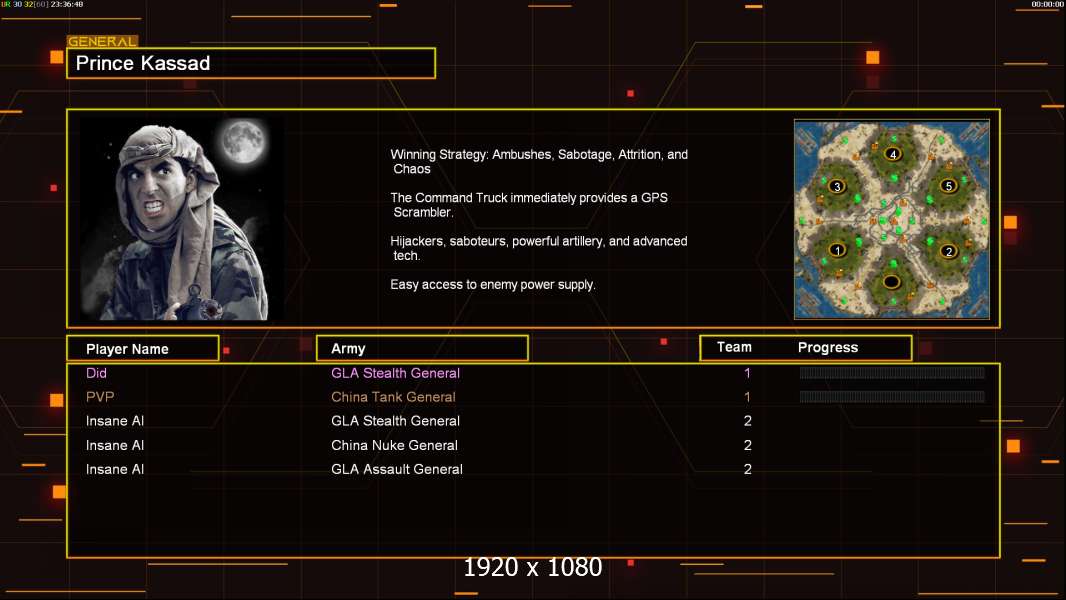Click team number 1 for PVP
1066x600 pixels.
point(747,397)
